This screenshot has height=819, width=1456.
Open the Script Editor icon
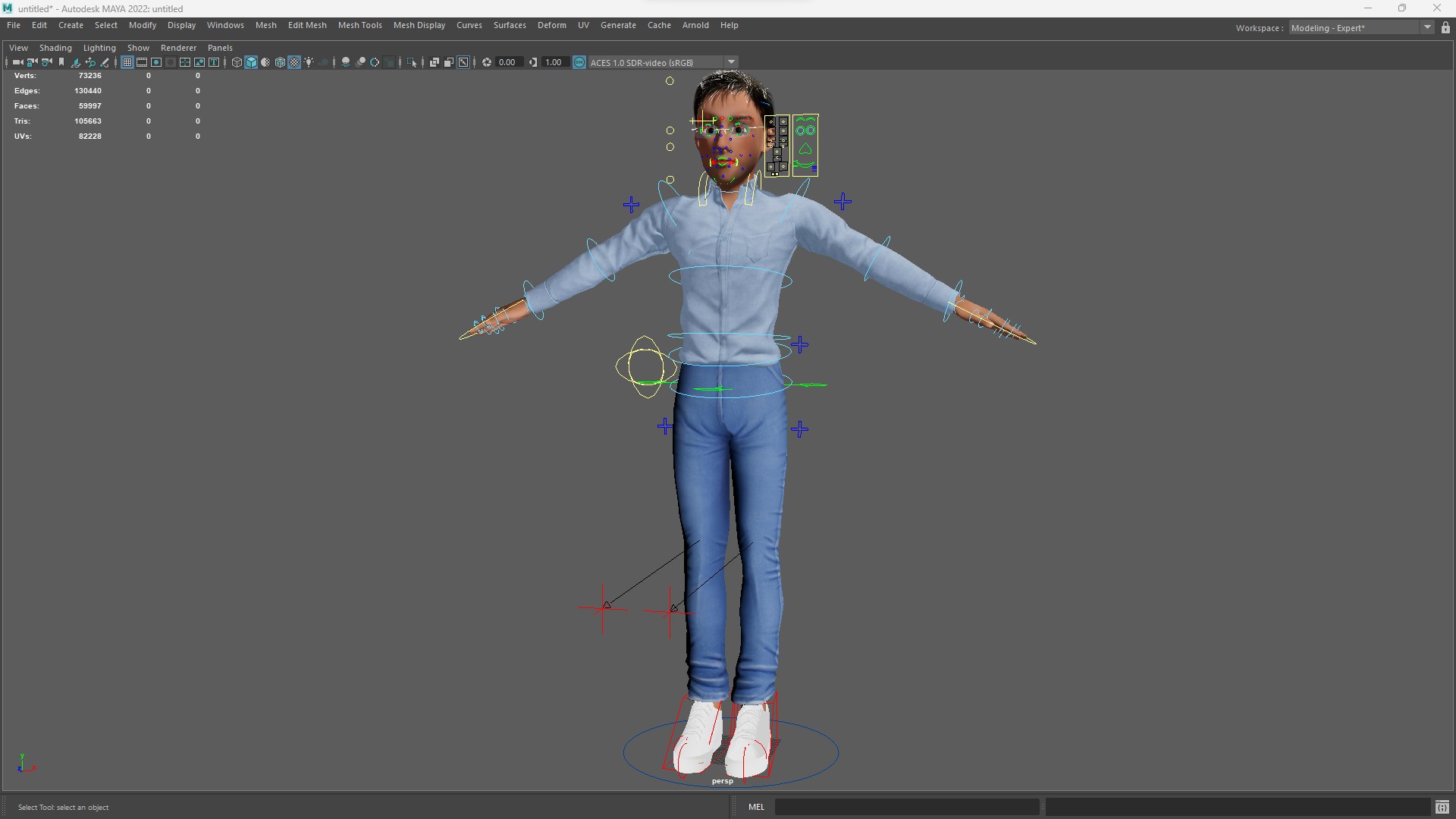[1442, 807]
